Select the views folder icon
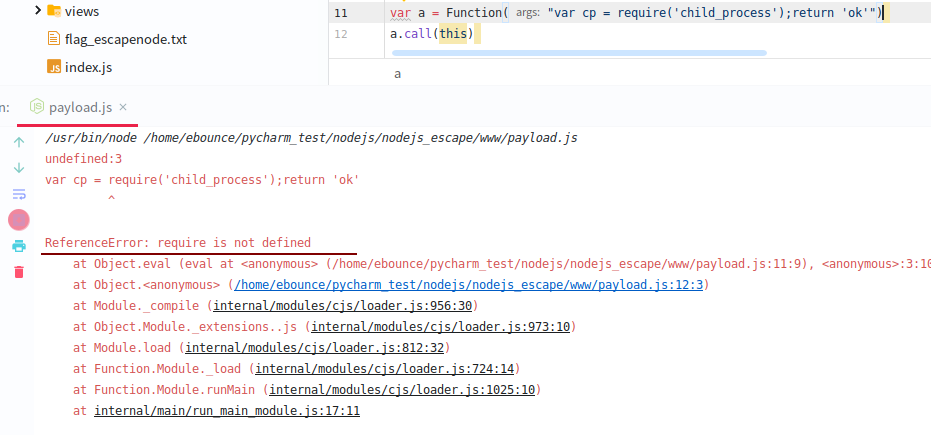The height and width of the screenshot is (435, 931). (x=54, y=11)
